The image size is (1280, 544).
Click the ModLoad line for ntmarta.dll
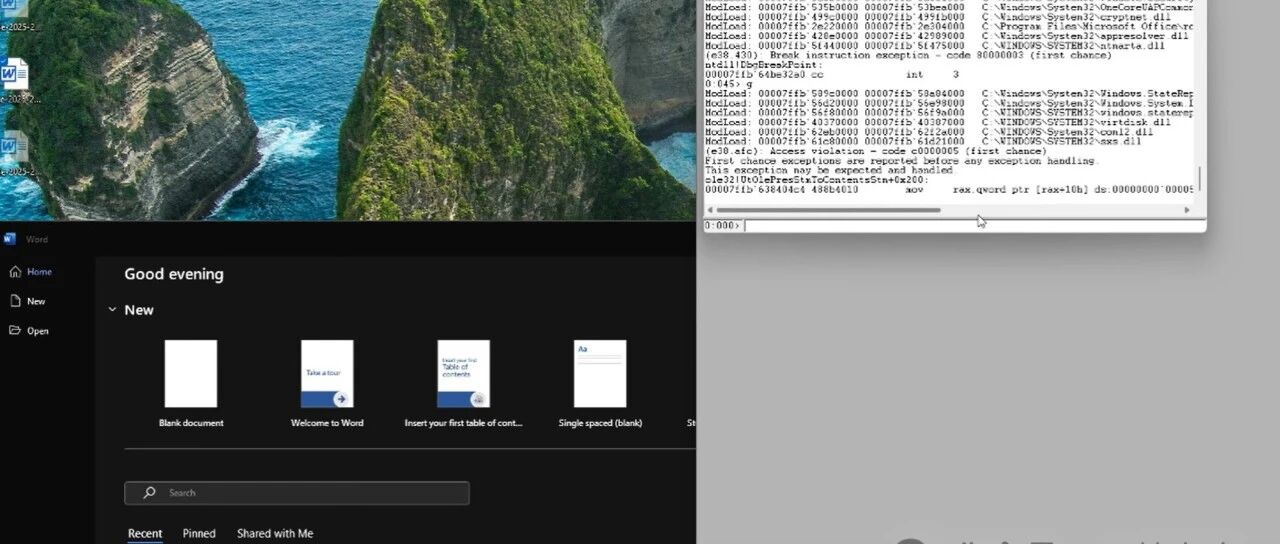pos(934,46)
